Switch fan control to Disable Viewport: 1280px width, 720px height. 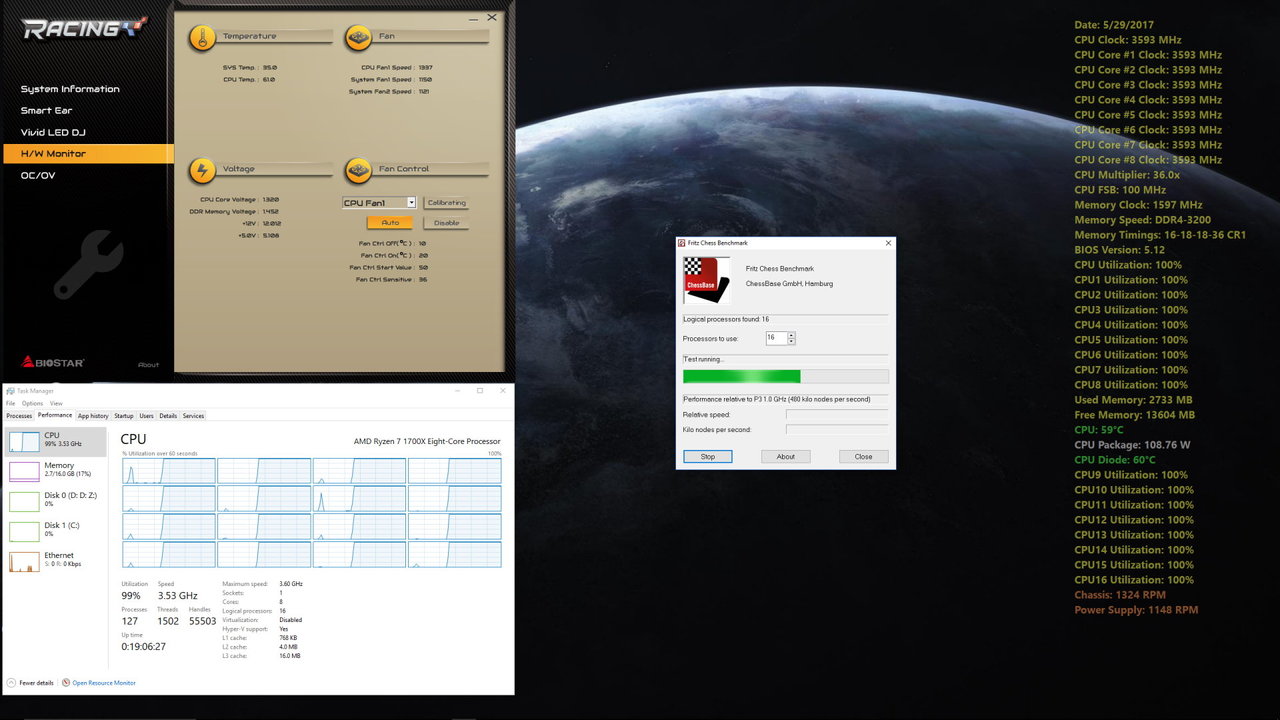click(446, 223)
